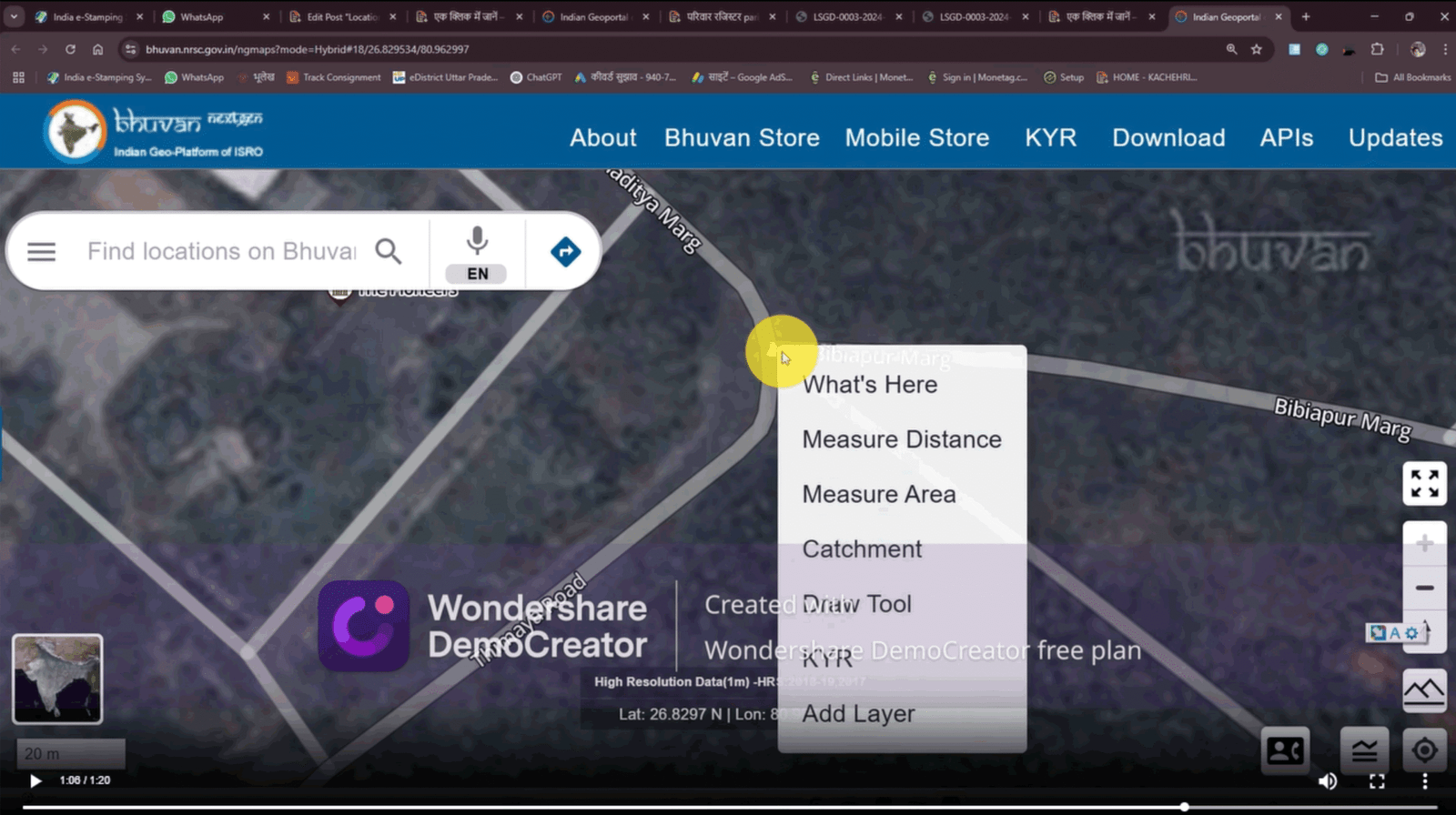Open the Track Consignment bookmark

coord(334,77)
